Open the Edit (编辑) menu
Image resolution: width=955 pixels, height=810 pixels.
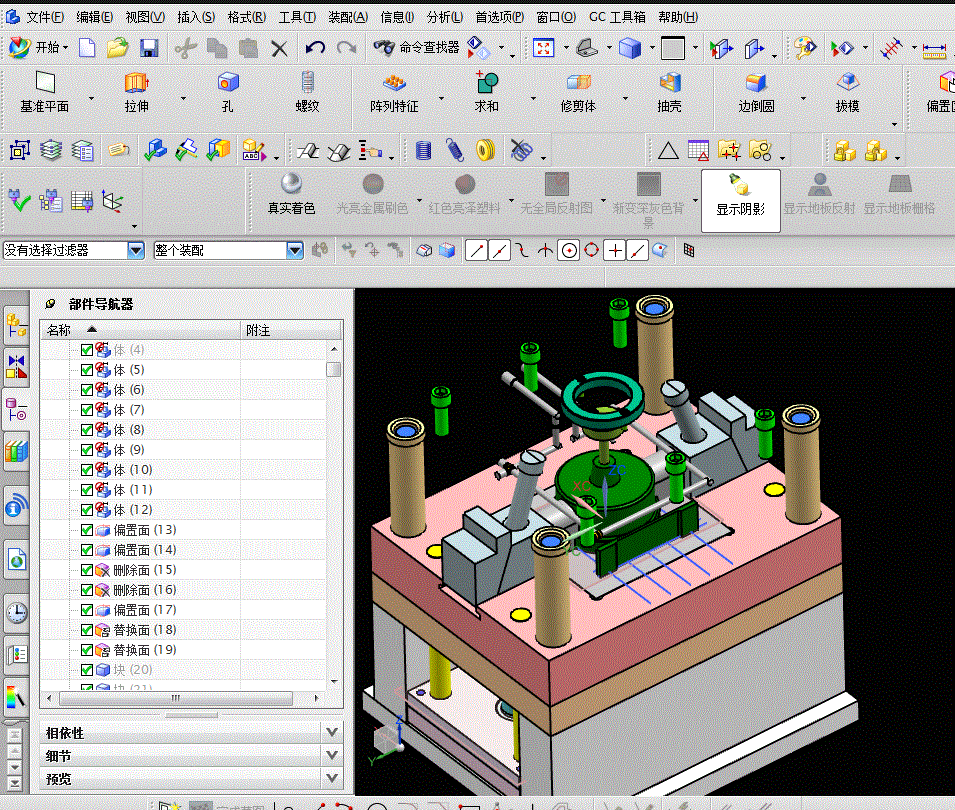94,17
